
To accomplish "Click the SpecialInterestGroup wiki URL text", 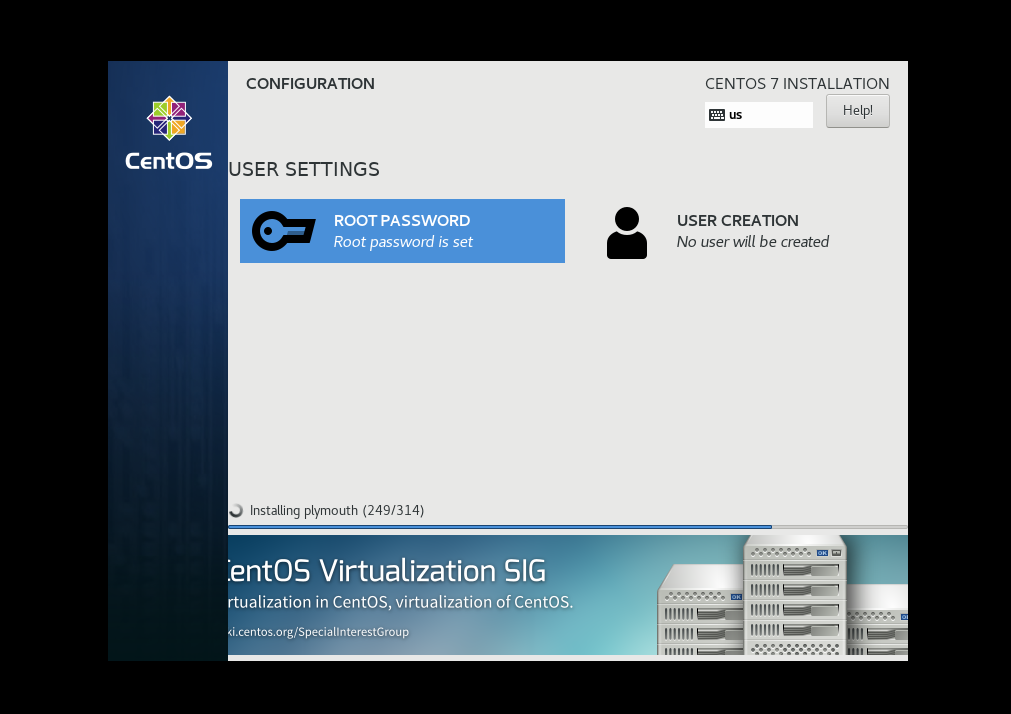I will (x=319, y=631).
